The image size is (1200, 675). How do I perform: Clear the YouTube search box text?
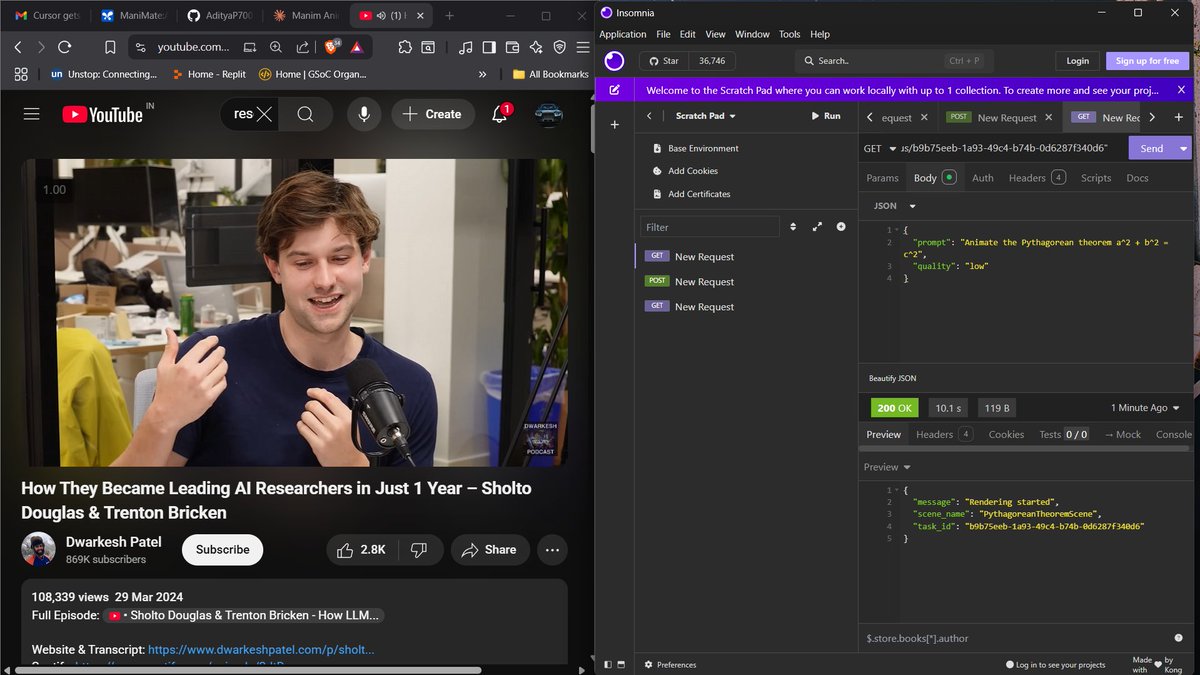(264, 114)
